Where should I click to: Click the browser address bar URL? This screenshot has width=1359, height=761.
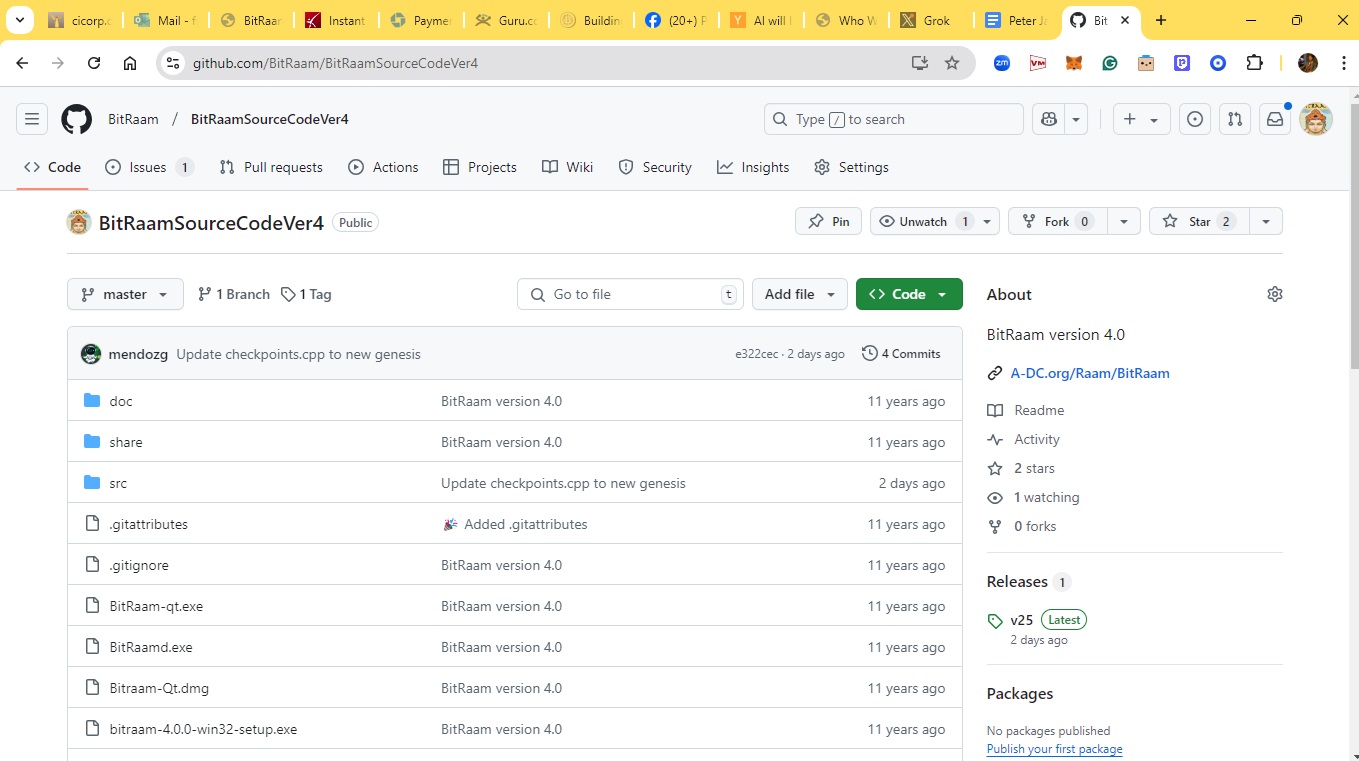[x=335, y=63]
